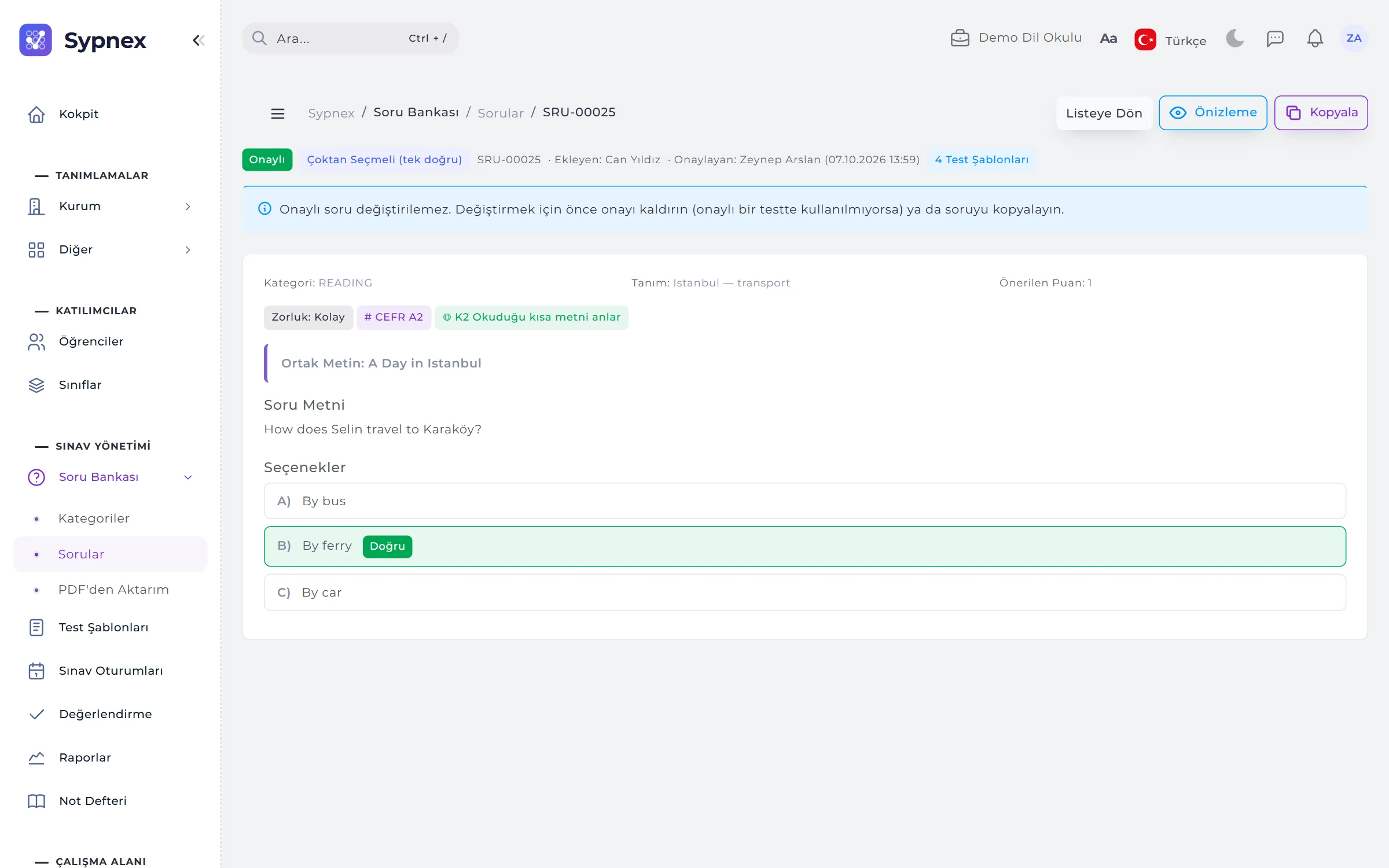
Task: Open the 4 Test Şablonları link
Action: pyautogui.click(x=982, y=160)
